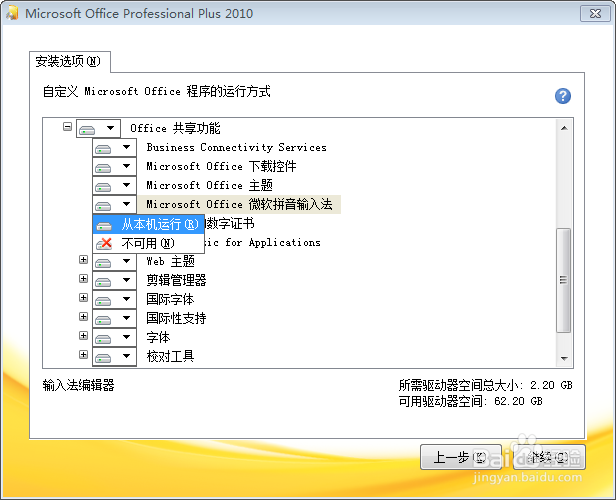Click the 自定义 Microsoft Office 程序的运行方式 heading
The width and height of the screenshot is (616, 500).
[157, 92]
